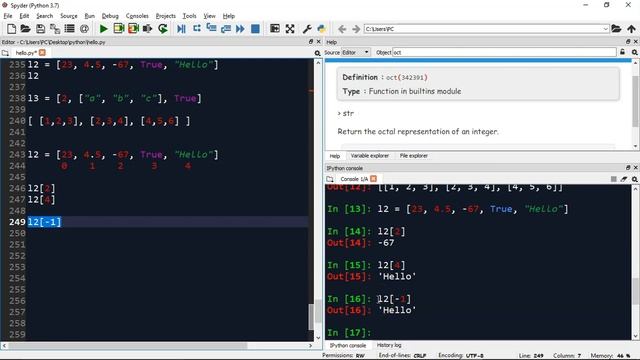
Task: Expand the working directory path dropdown
Action: coord(605,29)
